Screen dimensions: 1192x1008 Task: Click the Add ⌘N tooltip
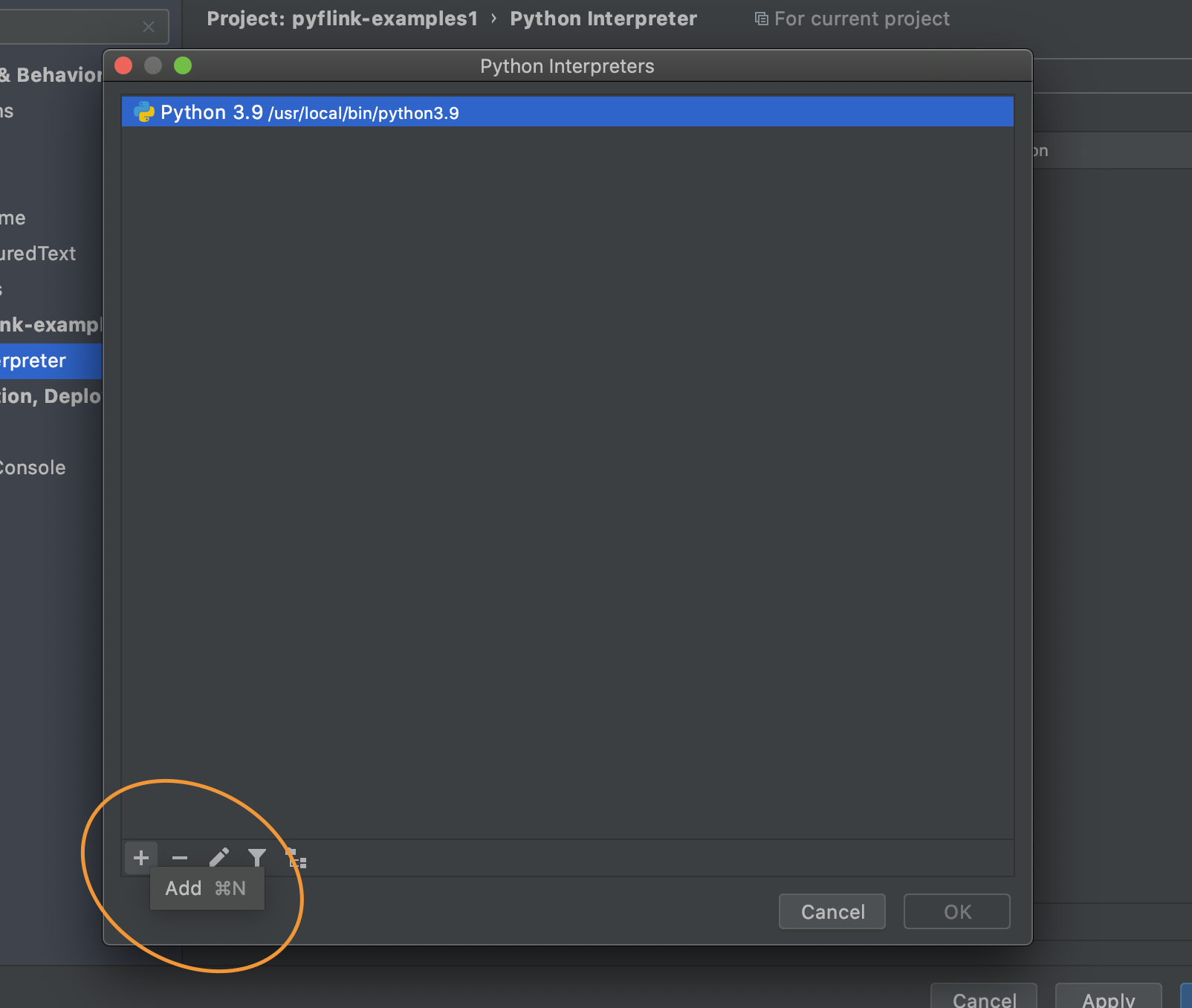pyautogui.click(x=207, y=888)
